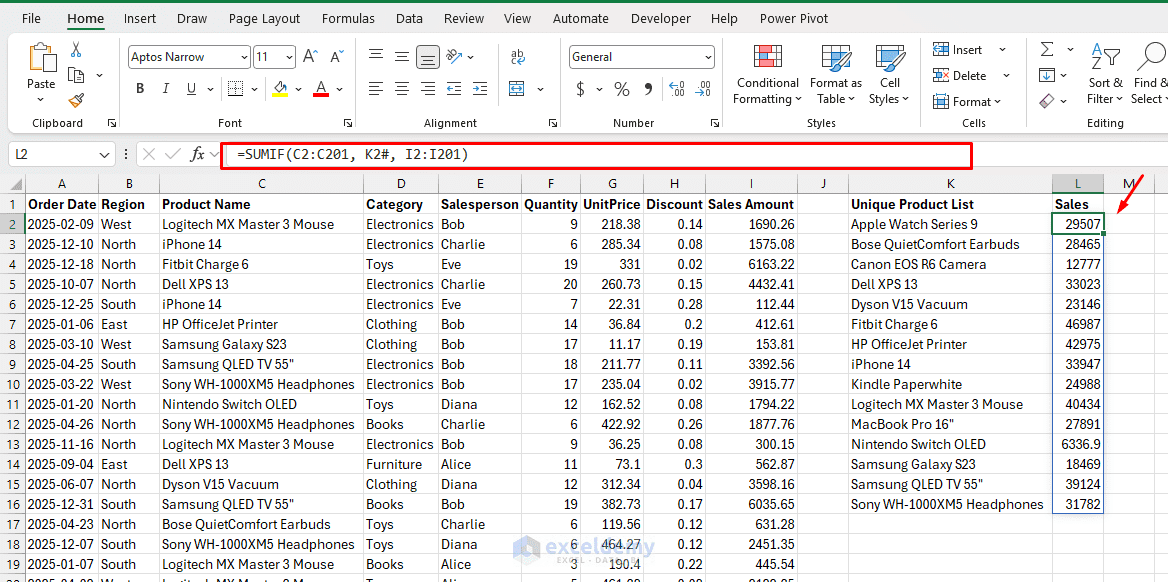This screenshot has width=1168, height=582.
Task: Click the Clear eraser icon
Action: tap(1047, 100)
